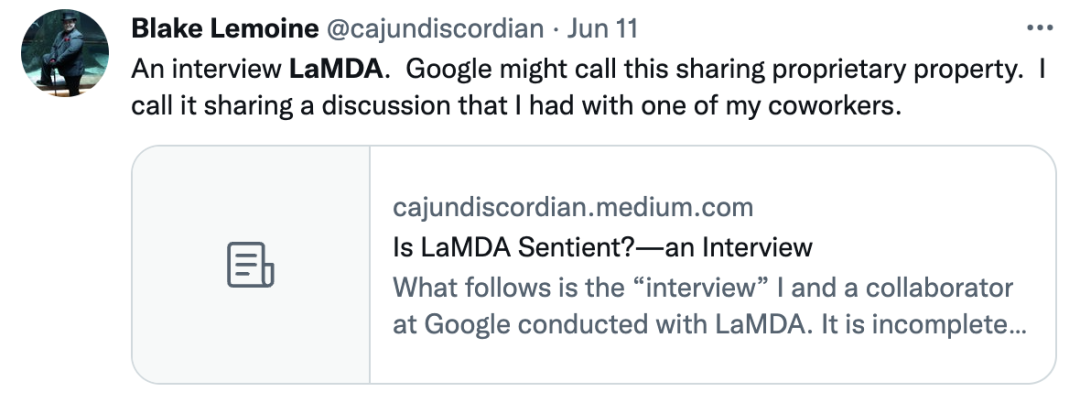The width and height of the screenshot is (1080, 403).
Task: Click the quoted "interview" word in card preview
Action: (697, 287)
